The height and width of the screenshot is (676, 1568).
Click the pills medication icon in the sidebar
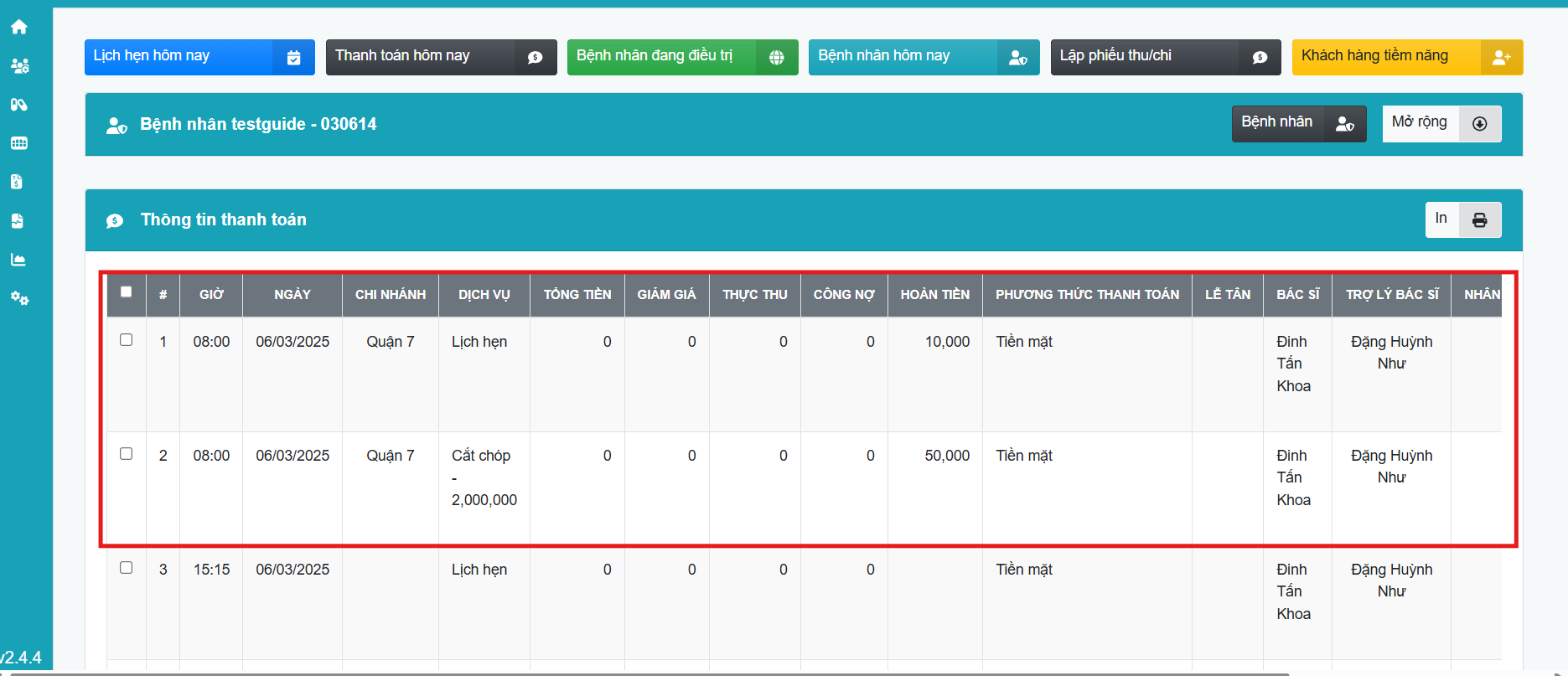[19, 105]
